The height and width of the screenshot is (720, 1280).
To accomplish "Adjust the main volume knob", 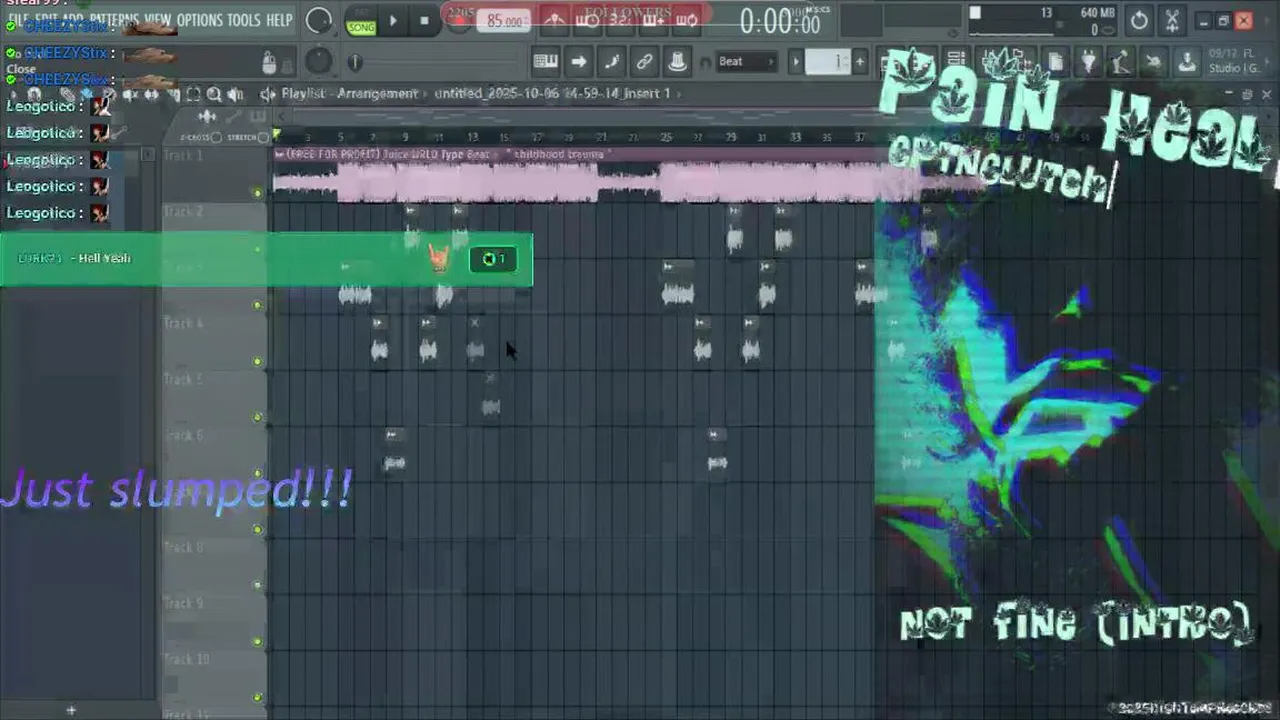I will [319, 20].
